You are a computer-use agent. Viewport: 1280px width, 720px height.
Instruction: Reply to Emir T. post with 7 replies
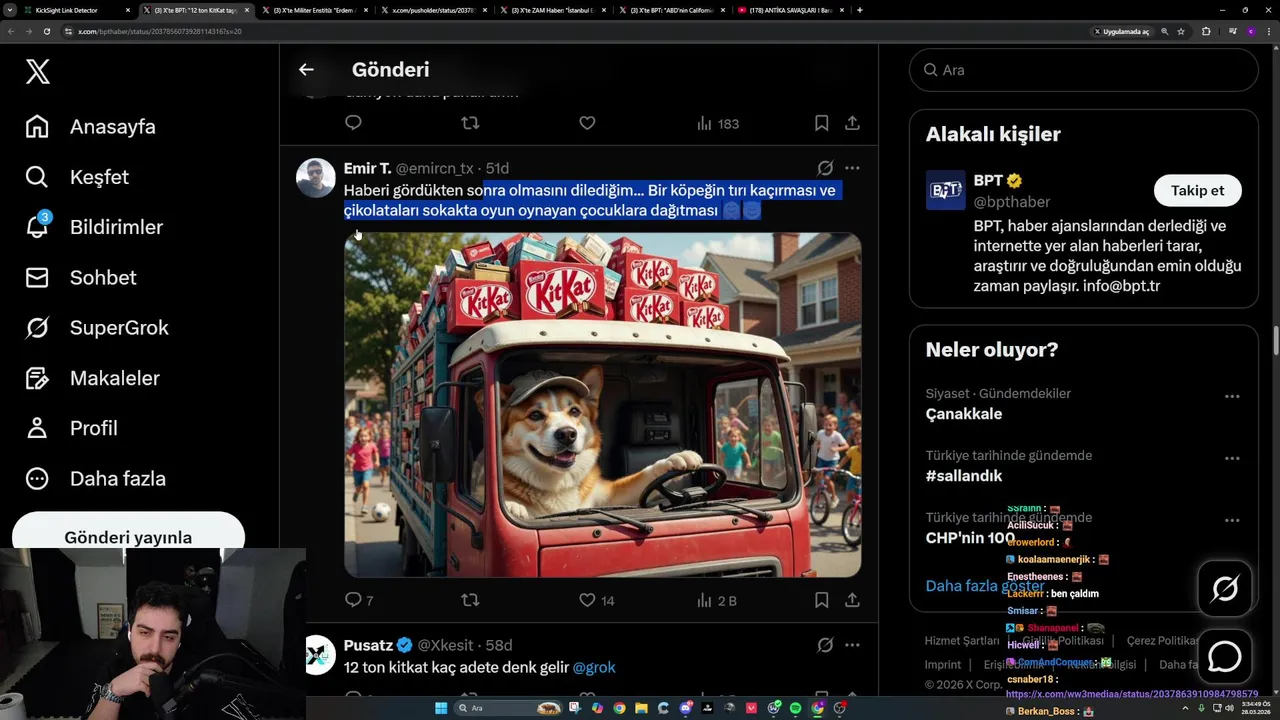[359, 600]
